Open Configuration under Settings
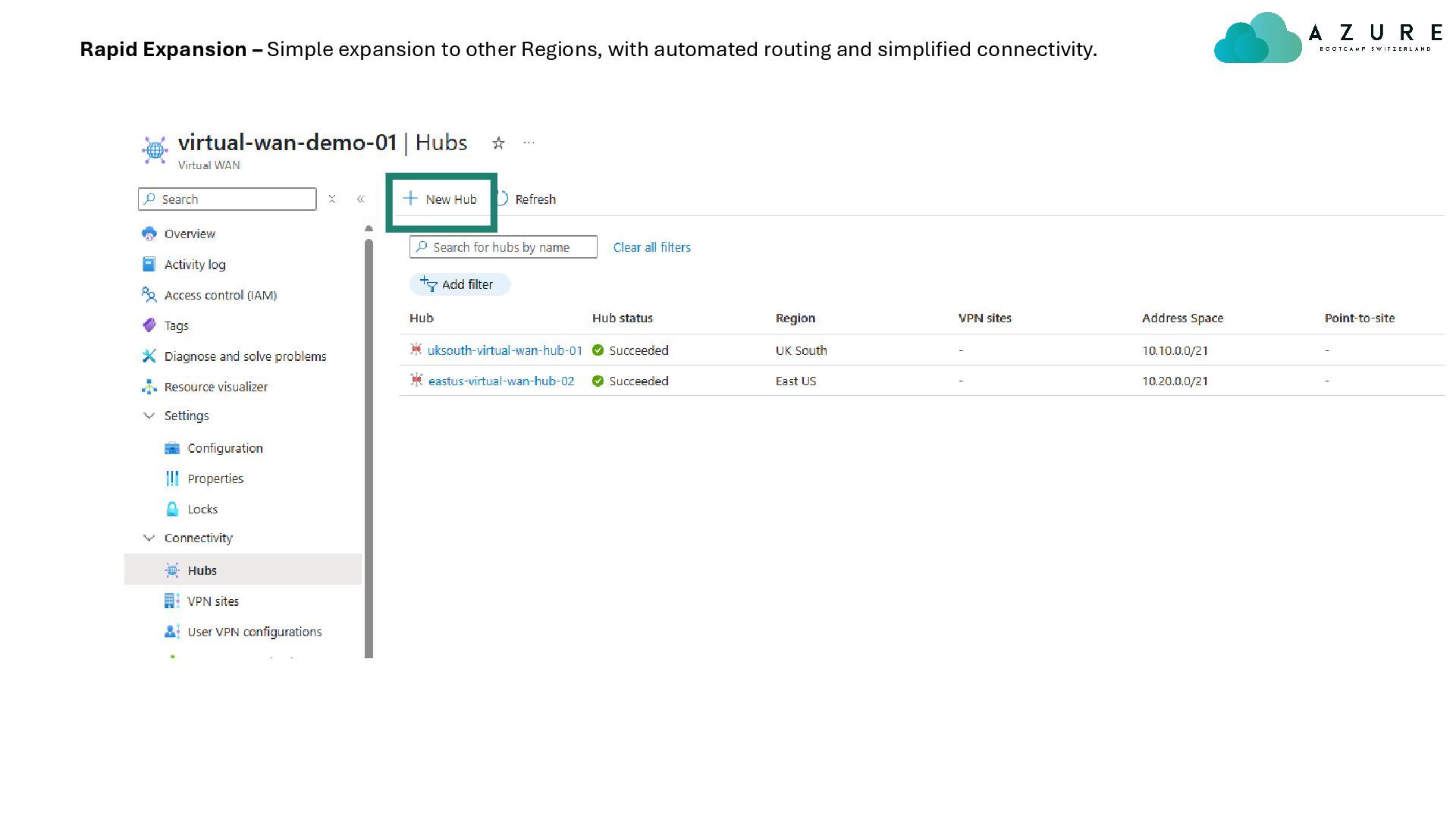1456x819 pixels. [225, 448]
